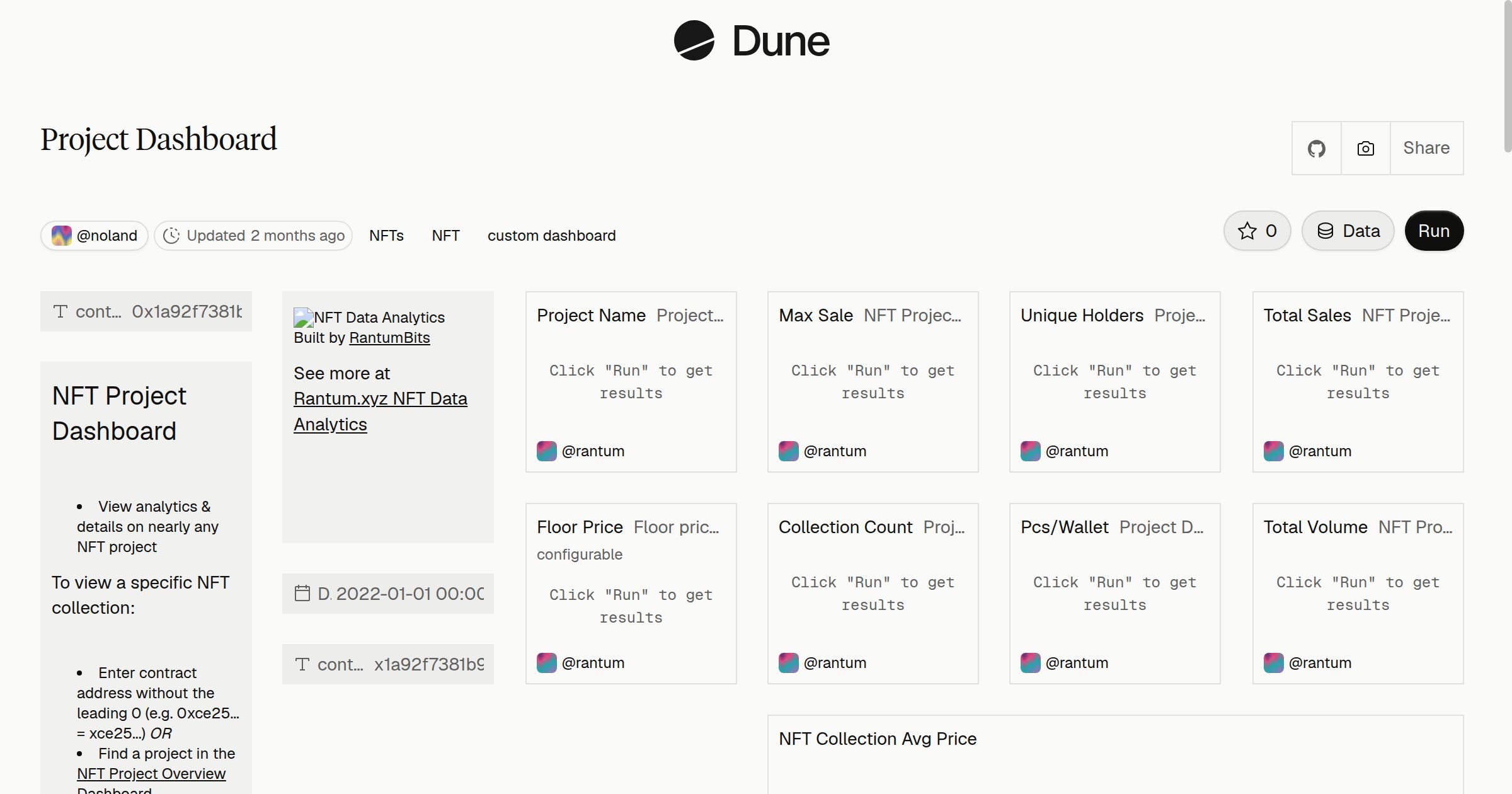Open the Total Volume card title
The image size is (1512, 794).
[1315, 527]
